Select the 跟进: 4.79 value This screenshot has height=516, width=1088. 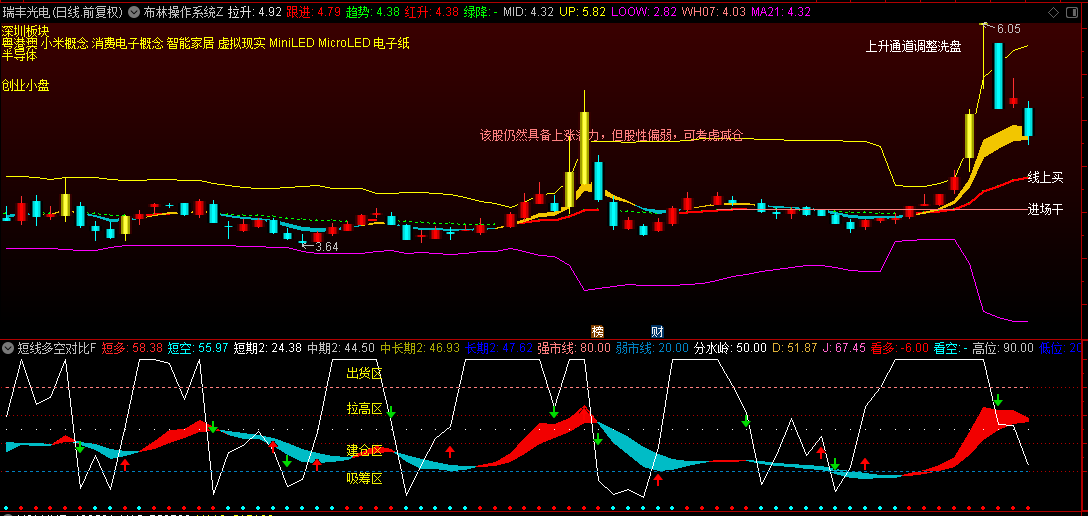pos(313,12)
